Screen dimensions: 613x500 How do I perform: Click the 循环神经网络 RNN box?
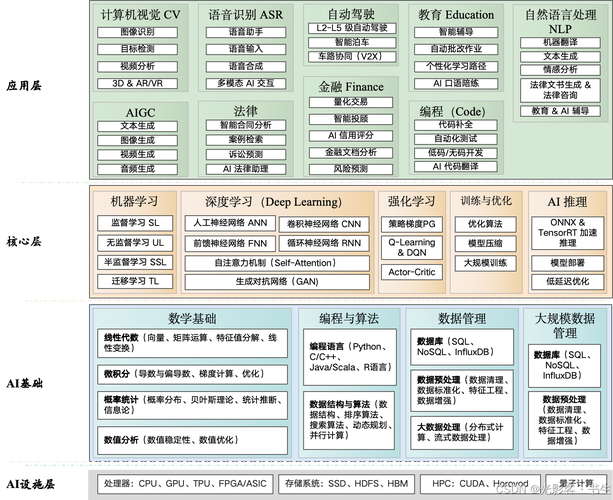324,244
